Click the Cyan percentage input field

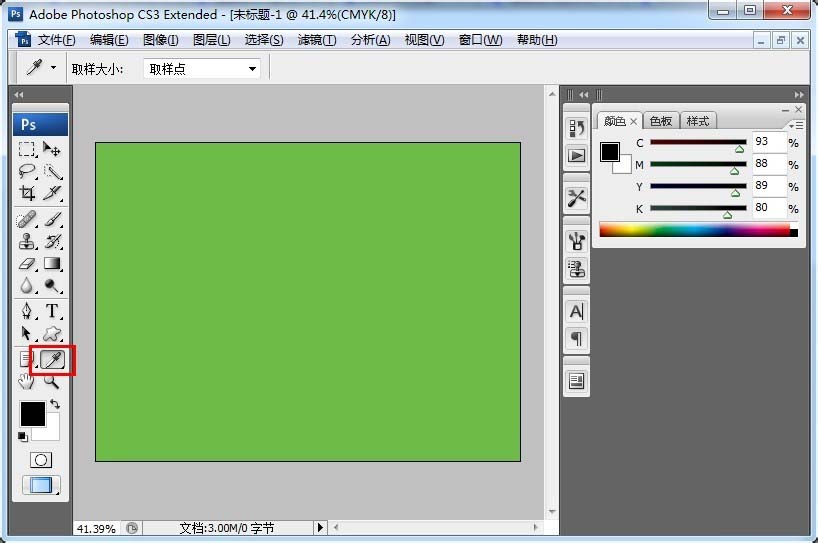coord(768,142)
